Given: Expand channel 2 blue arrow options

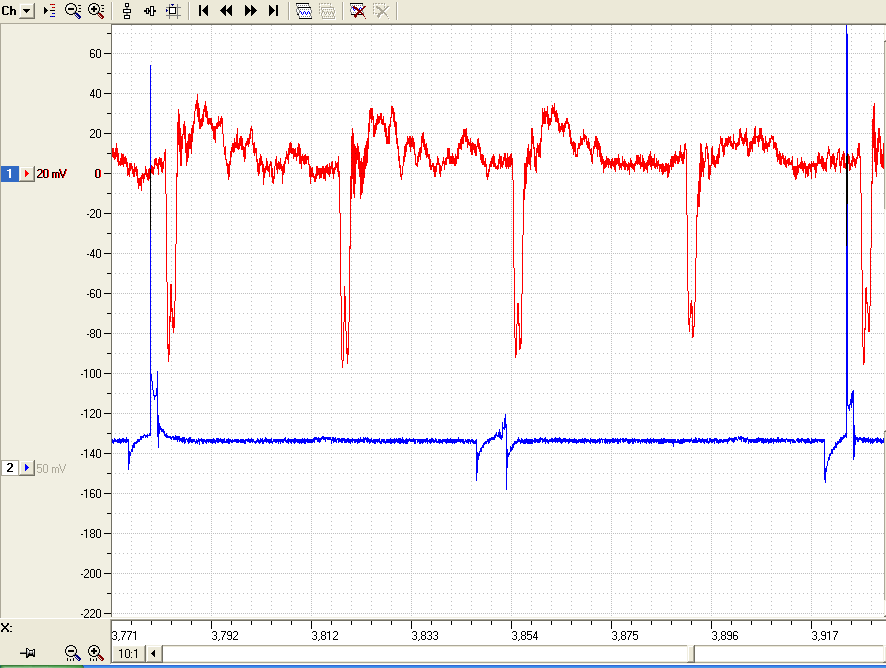Looking at the screenshot, I should (x=27, y=468).
